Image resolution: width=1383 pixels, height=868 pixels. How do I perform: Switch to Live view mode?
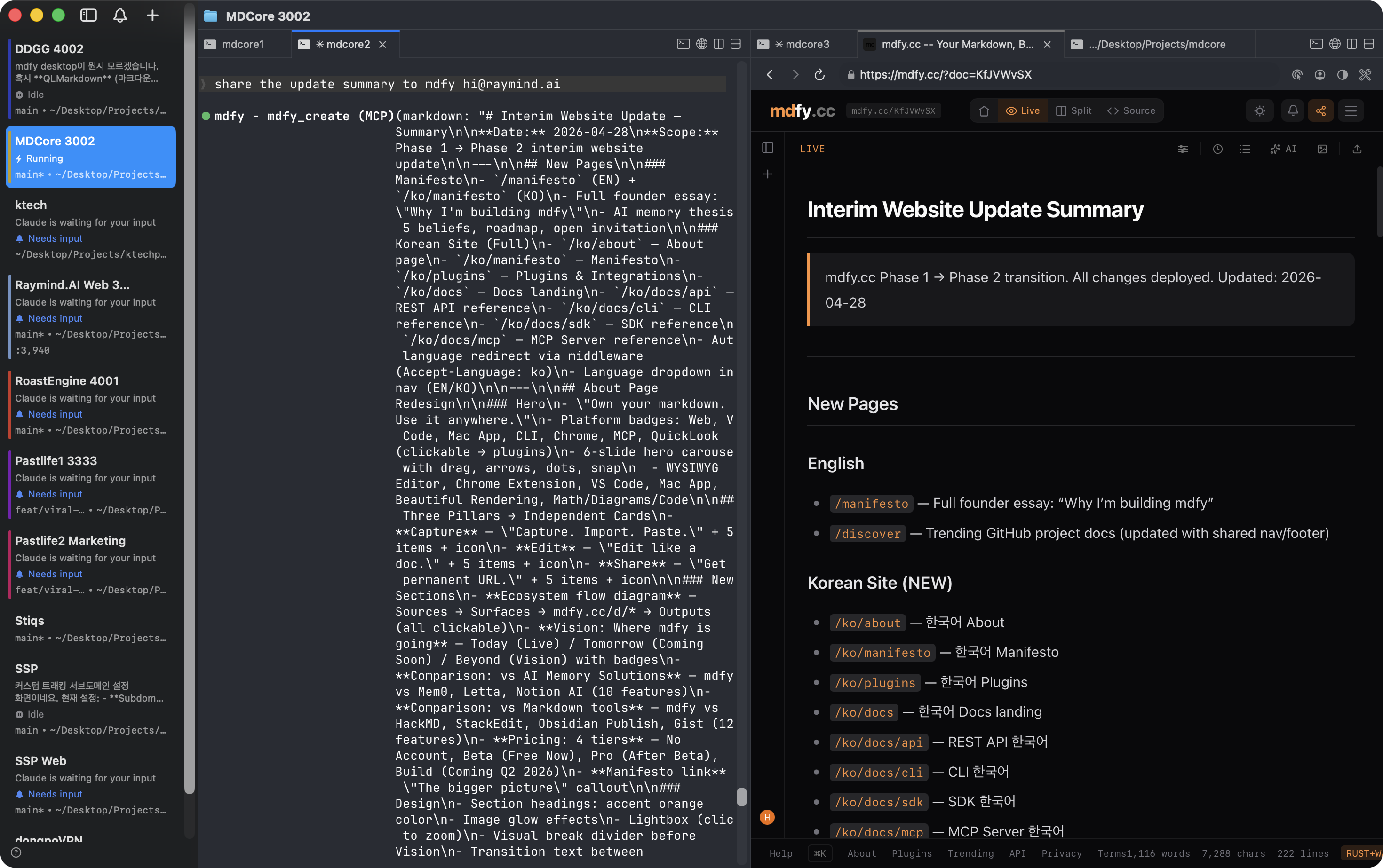click(1022, 111)
